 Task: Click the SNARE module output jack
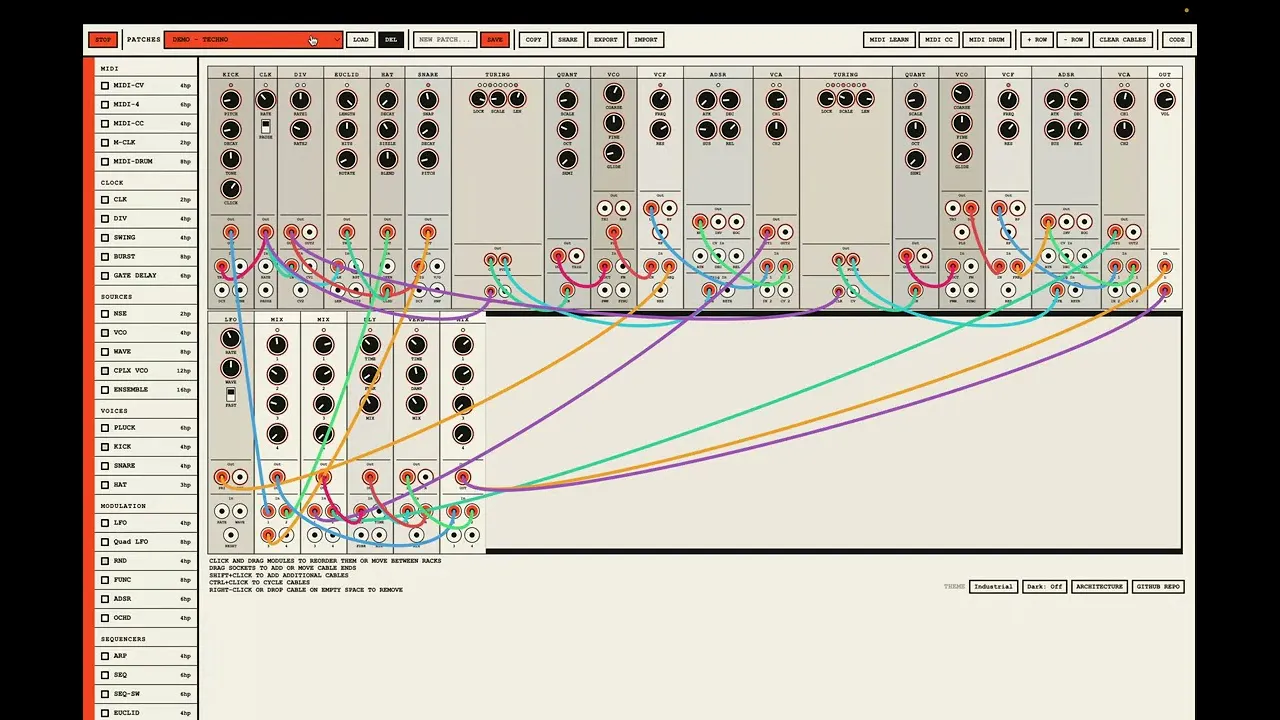428,232
